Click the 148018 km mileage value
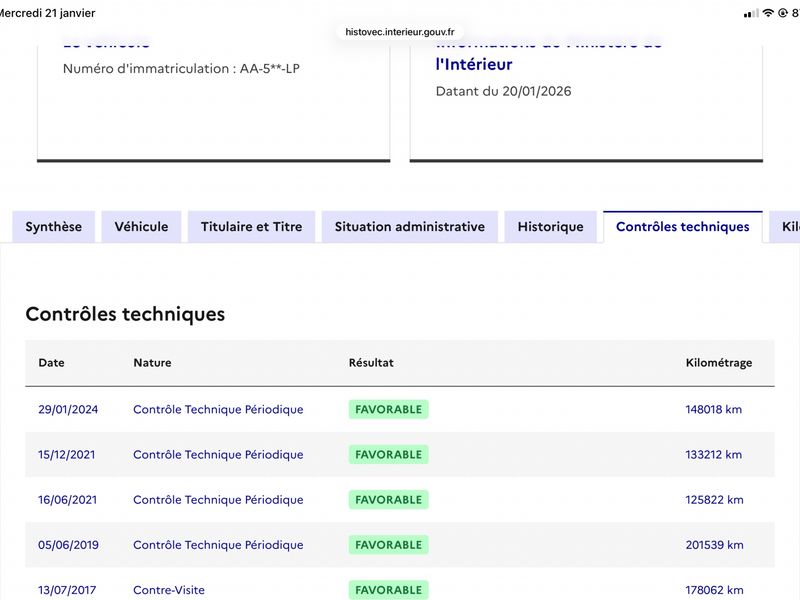 coord(714,409)
